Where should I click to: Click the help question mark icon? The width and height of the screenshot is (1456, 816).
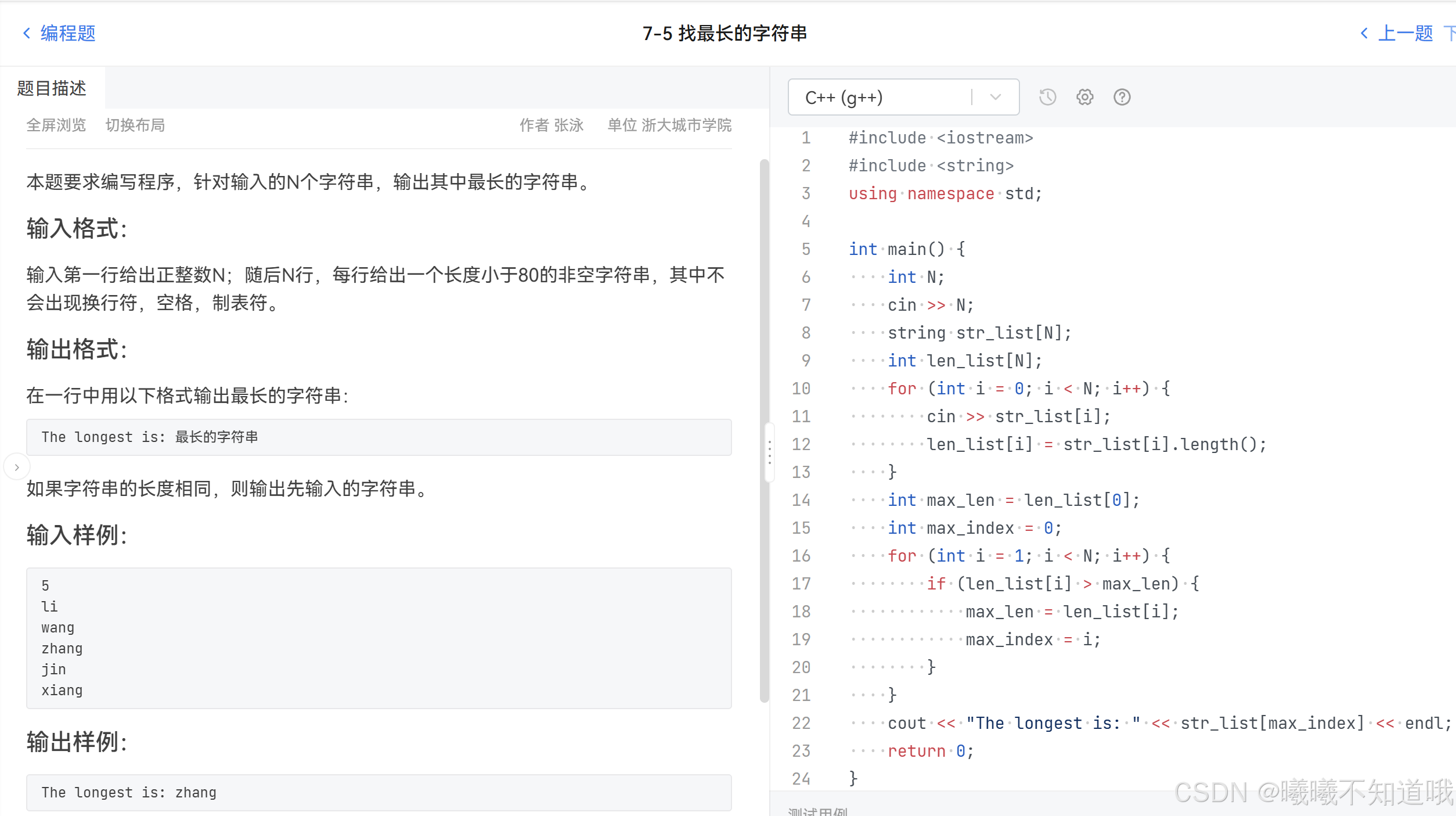coord(1122,97)
